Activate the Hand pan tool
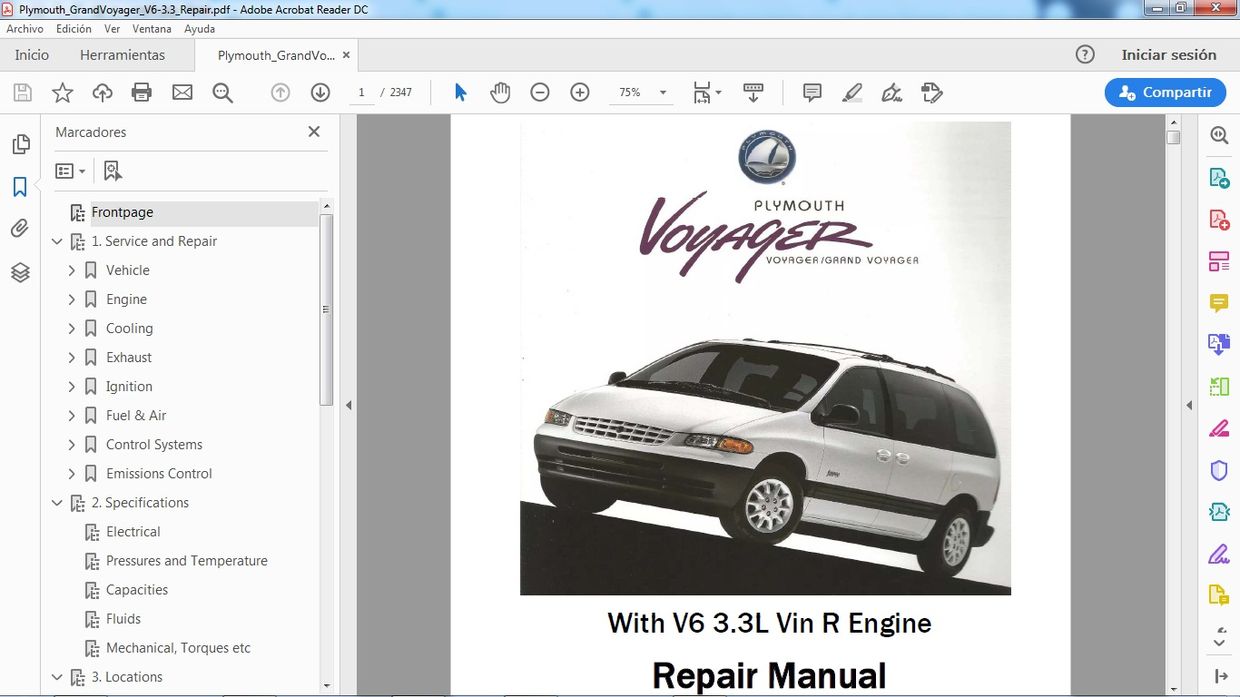The height and width of the screenshot is (697, 1240). 500,92
